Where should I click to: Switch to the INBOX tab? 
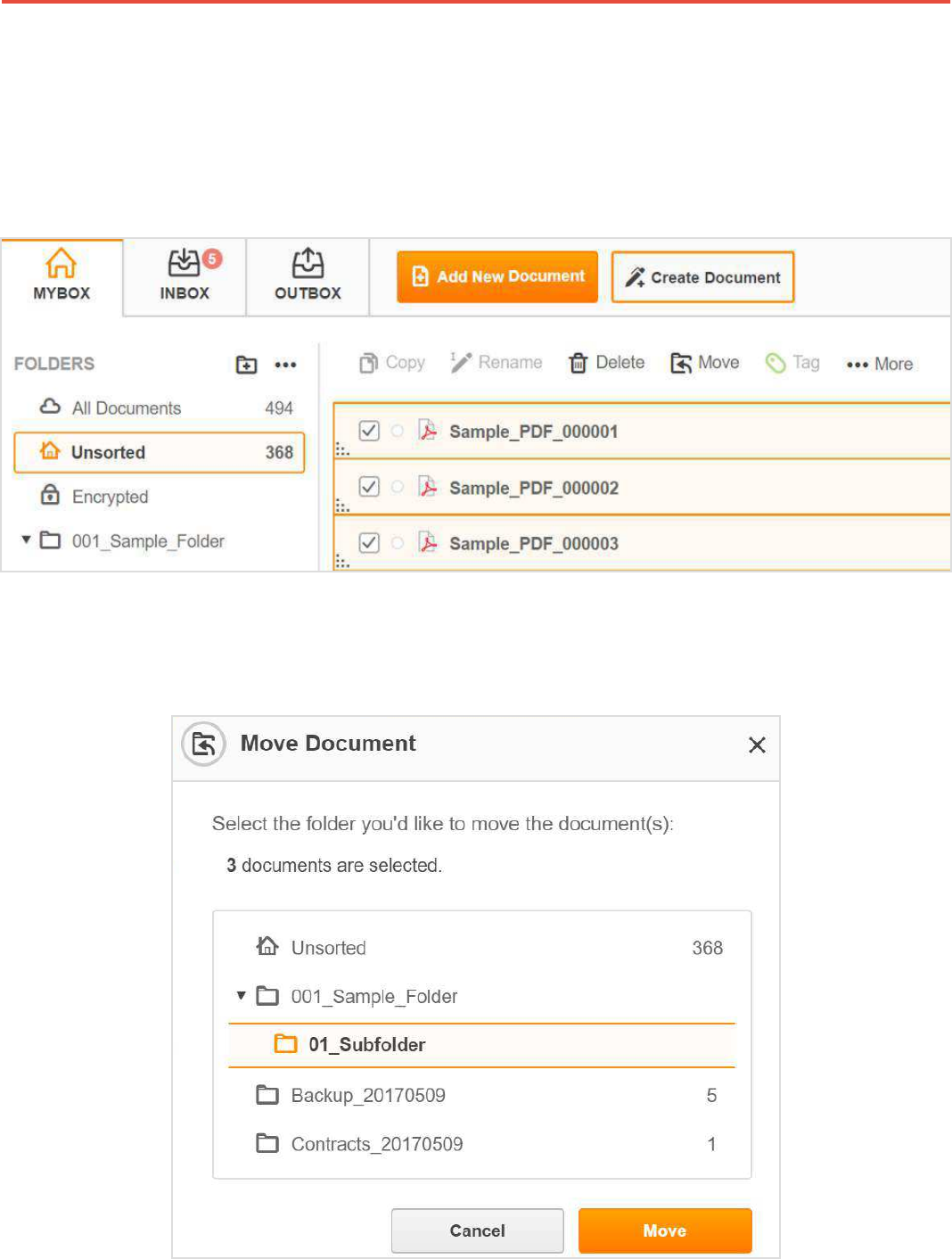(185, 276)
